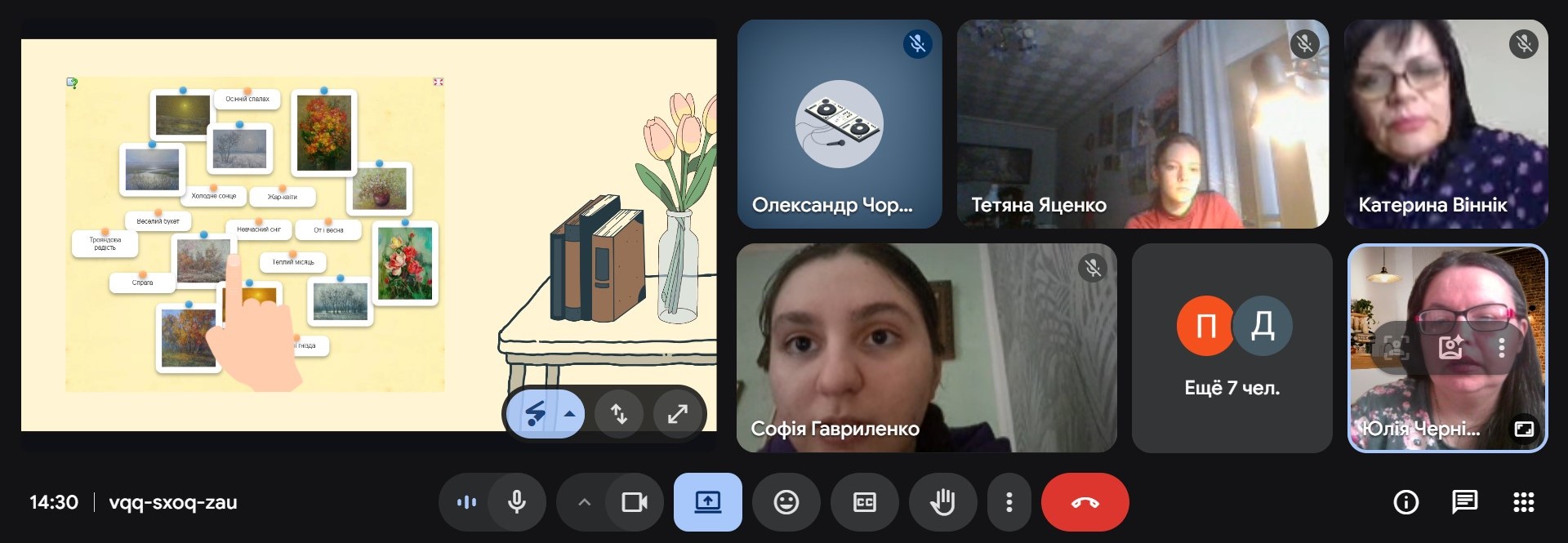Click the "Ещё 7 чел." participants tile

1232,348
